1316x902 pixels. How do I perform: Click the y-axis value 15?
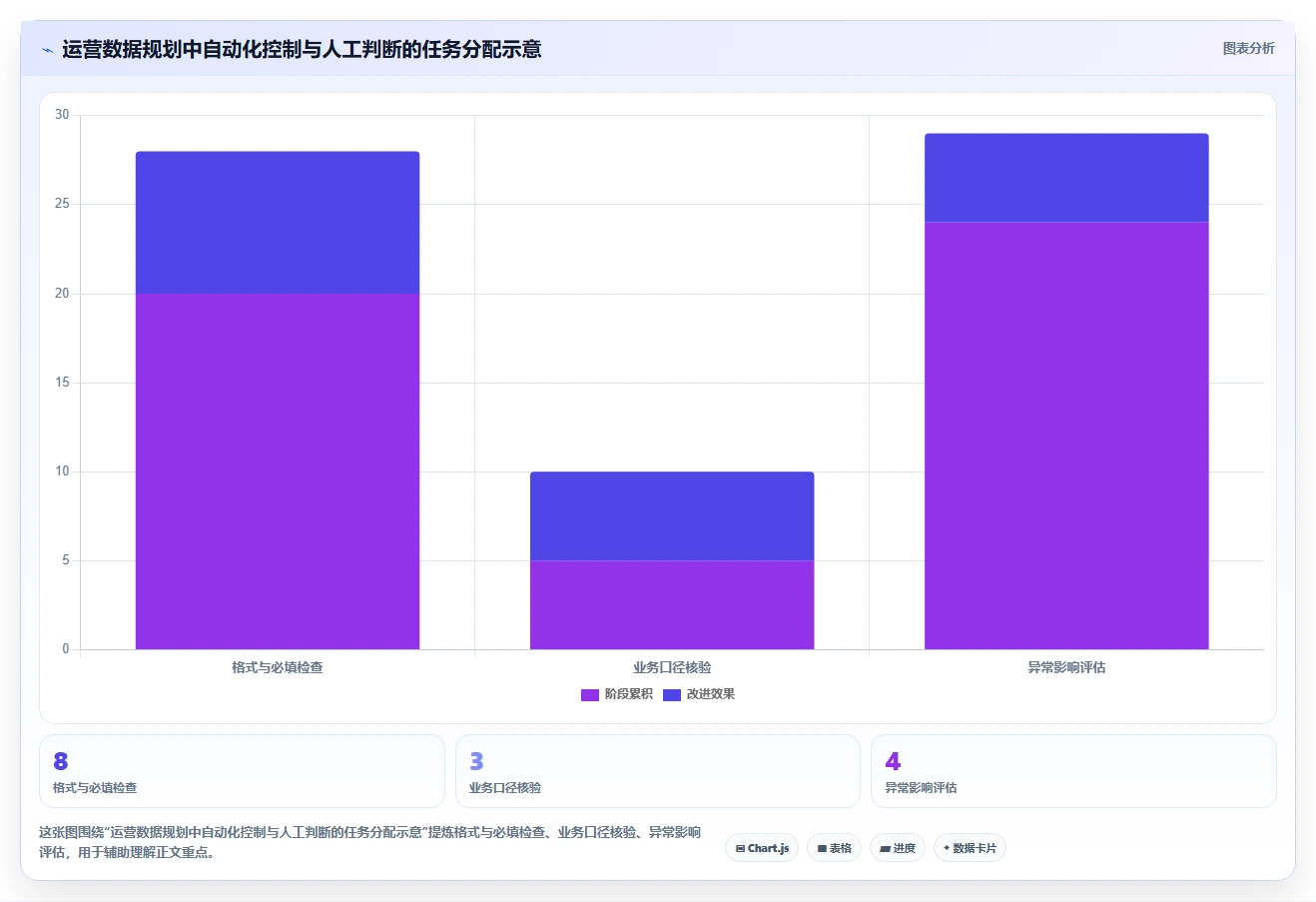(62, 383)
